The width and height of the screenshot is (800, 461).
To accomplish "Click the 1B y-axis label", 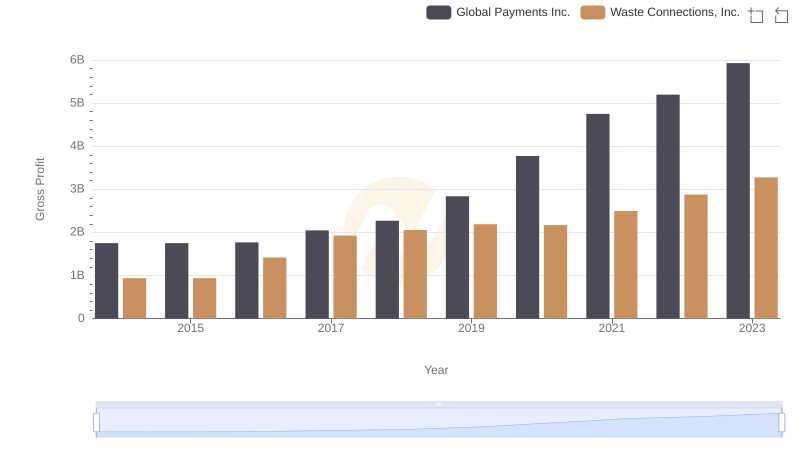I will (x=77, y=275).
